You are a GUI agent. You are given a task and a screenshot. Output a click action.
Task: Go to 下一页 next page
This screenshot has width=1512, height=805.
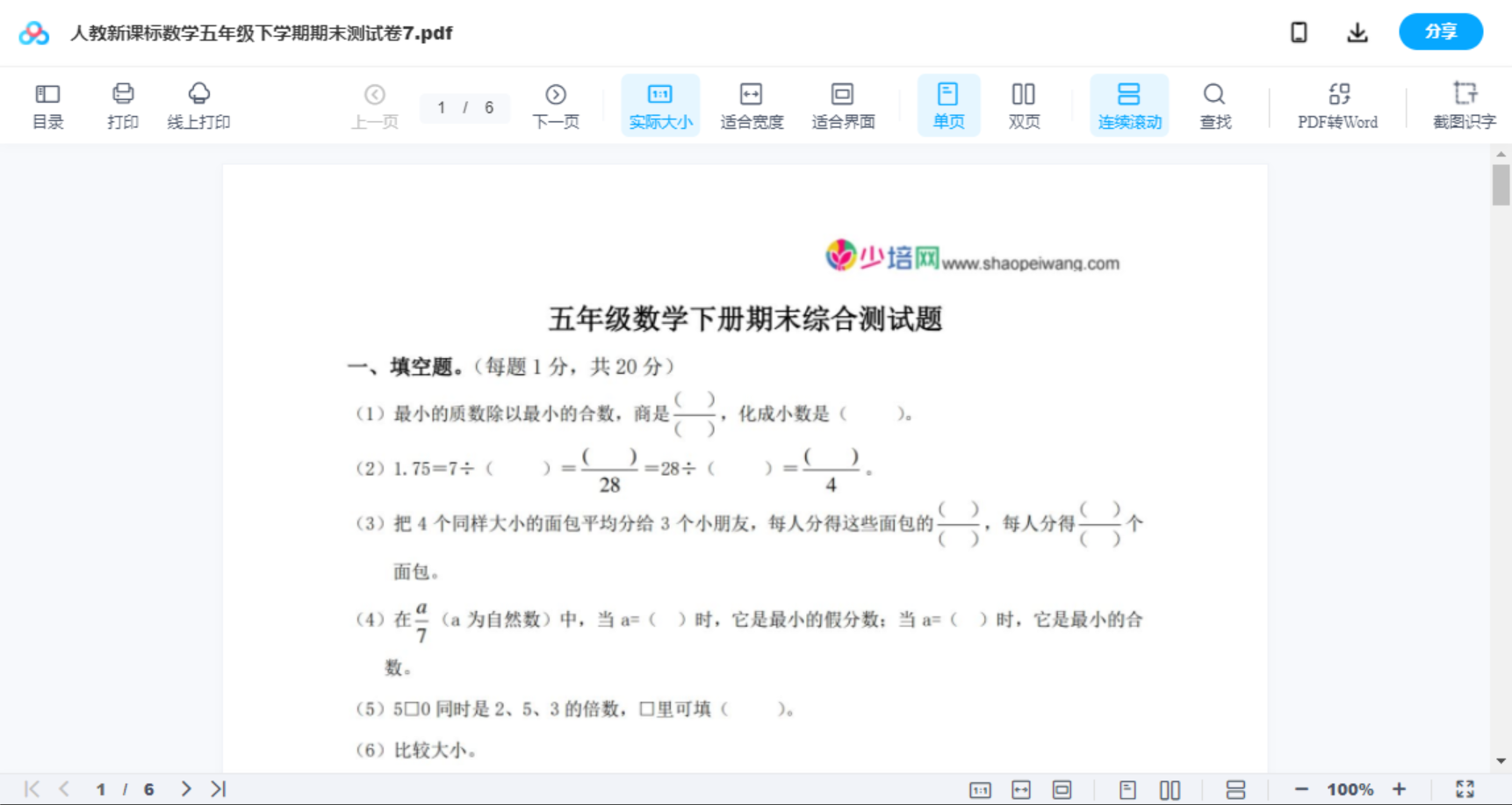tap(555, 104)
